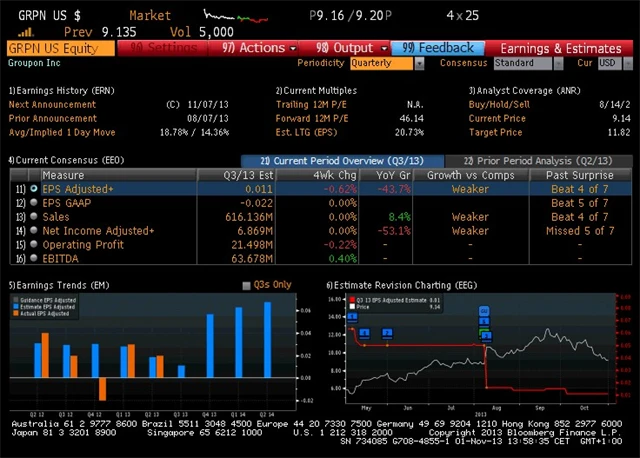
Task: Click the Avg/Implied 1 Day Move label
Action: click(62, 132)
